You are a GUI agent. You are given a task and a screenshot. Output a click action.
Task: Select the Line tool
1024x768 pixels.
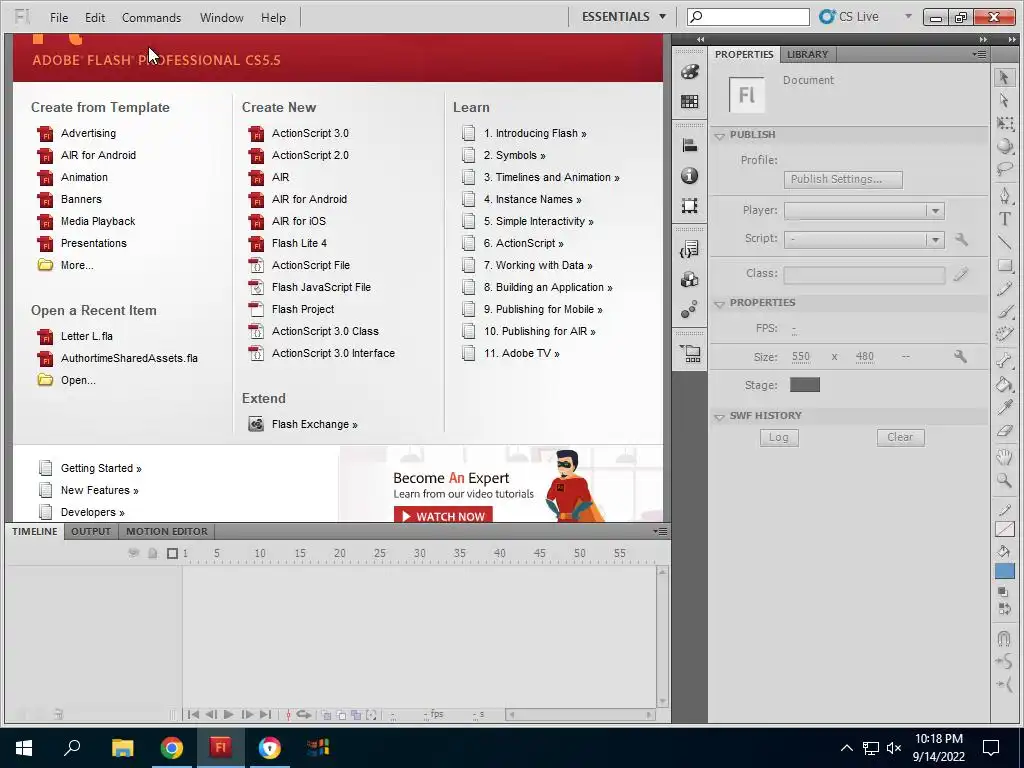pos(1004,242)
